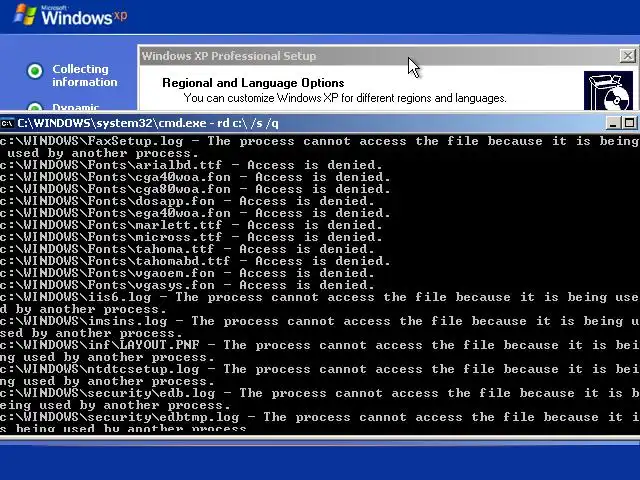Image resolution: width=640 pixels, height=480 pixels.
Task: Select the security\edb.log error line
Action: point(320,399)
